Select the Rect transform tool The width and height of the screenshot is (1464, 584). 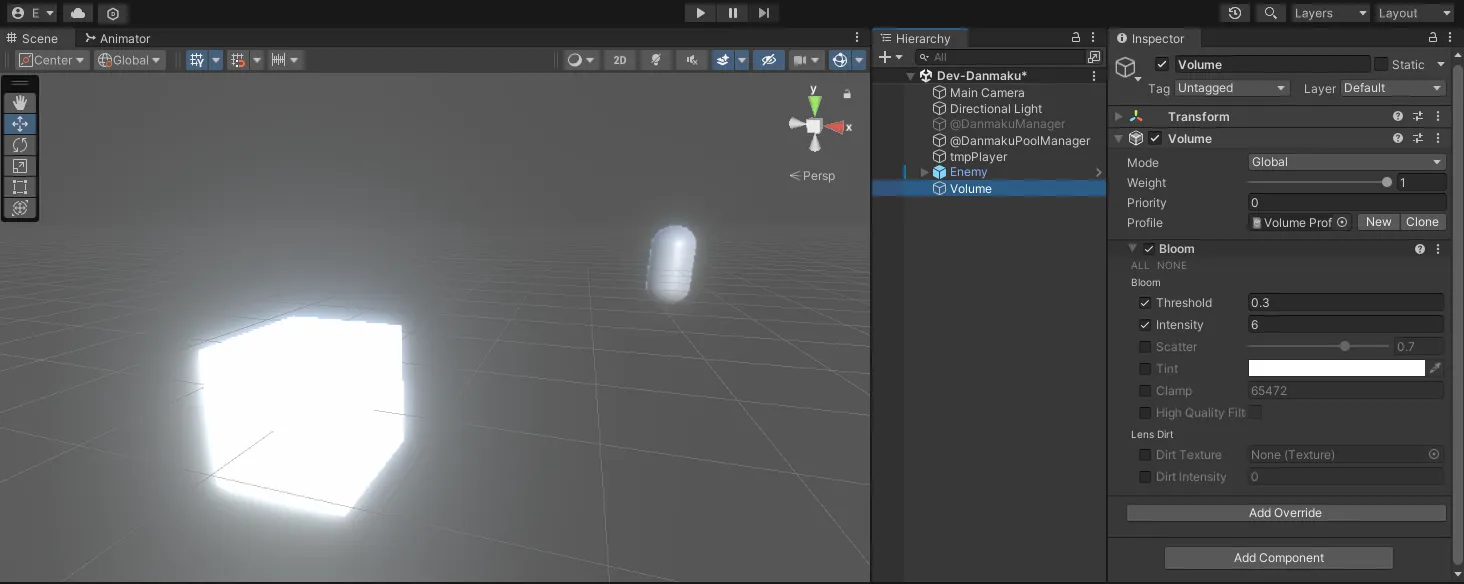19,187
